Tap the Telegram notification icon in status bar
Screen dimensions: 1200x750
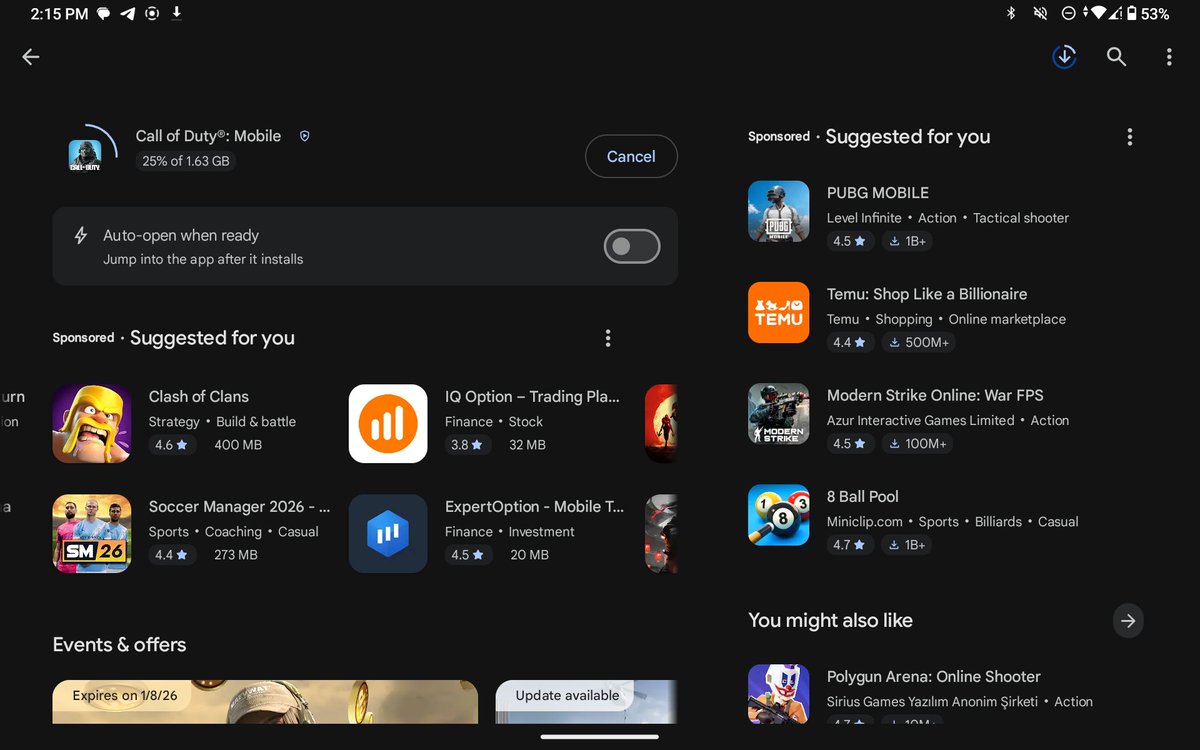click(128, 14)
